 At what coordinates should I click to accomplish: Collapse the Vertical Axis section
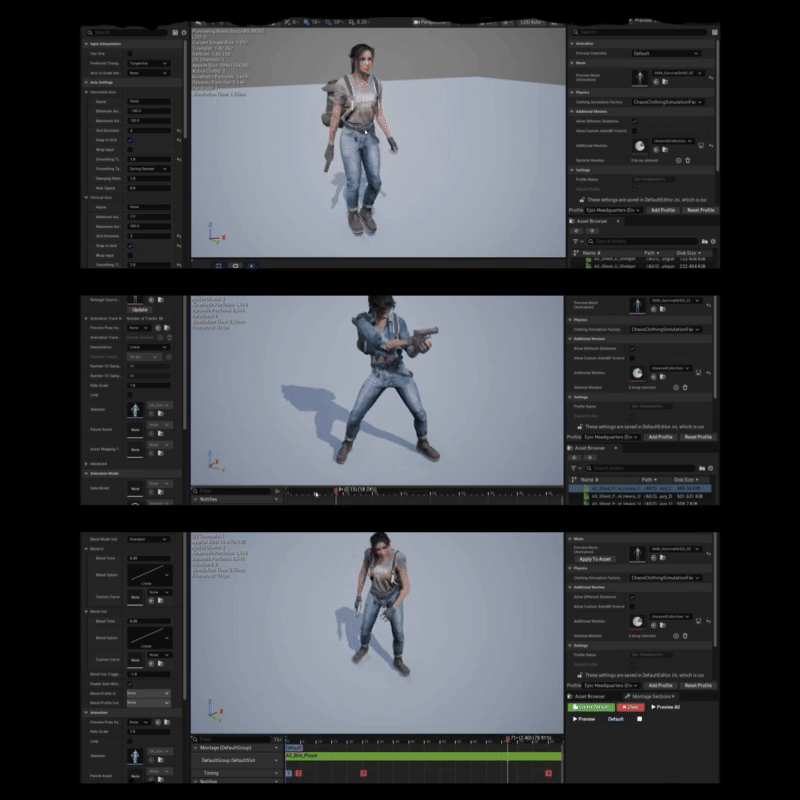tap(86, 197)
